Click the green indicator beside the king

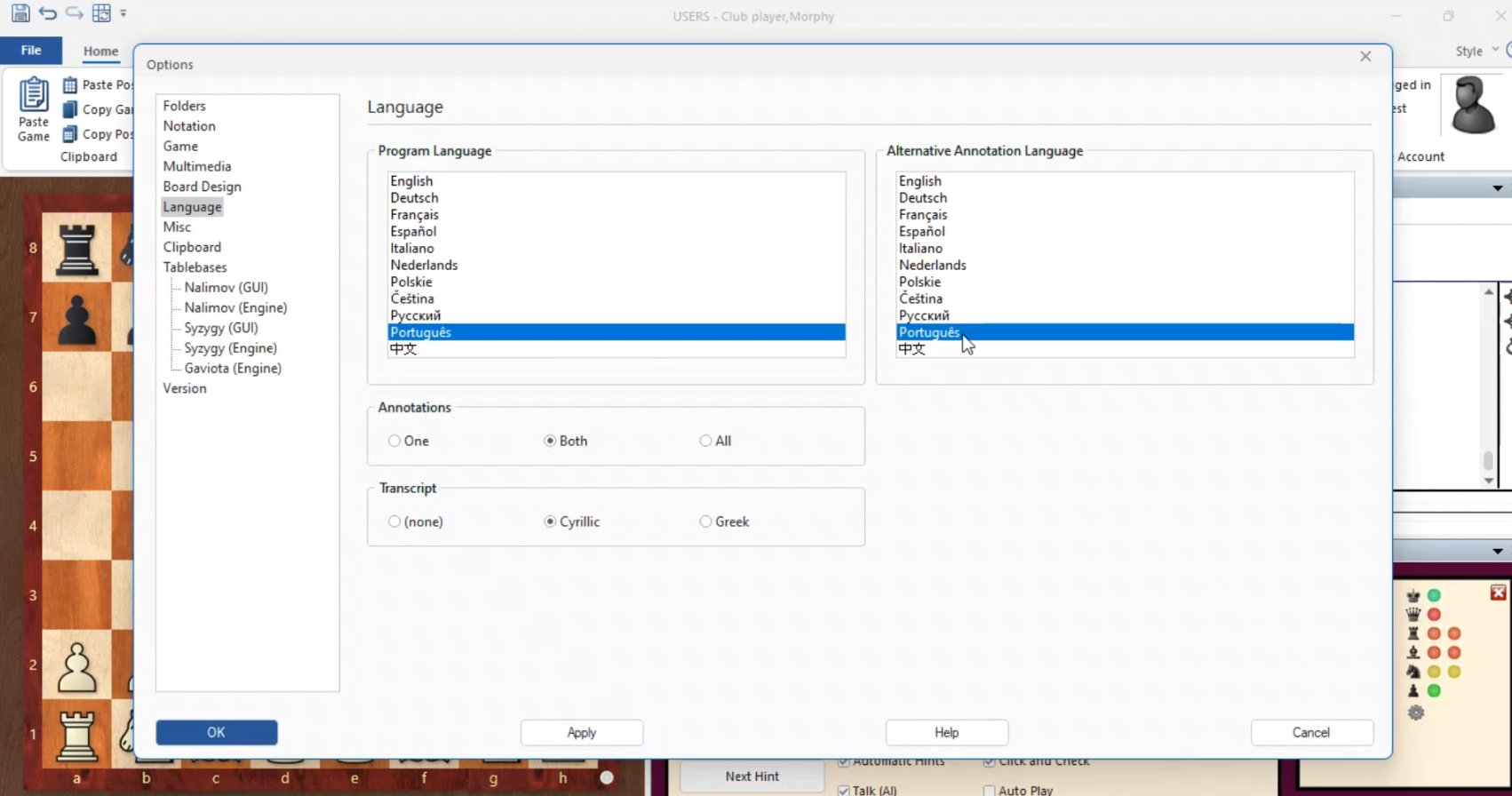point(1434,595)
